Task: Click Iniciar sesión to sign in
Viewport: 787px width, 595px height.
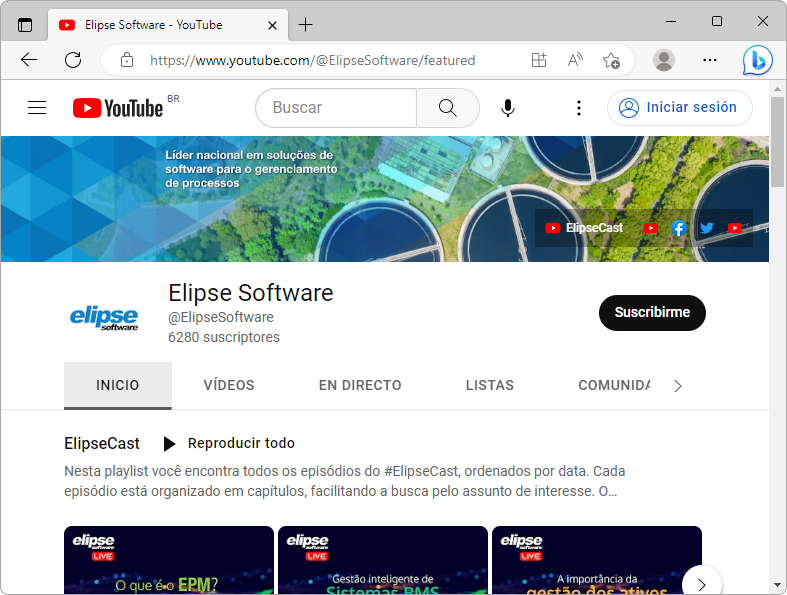Action: pos(680,108)
